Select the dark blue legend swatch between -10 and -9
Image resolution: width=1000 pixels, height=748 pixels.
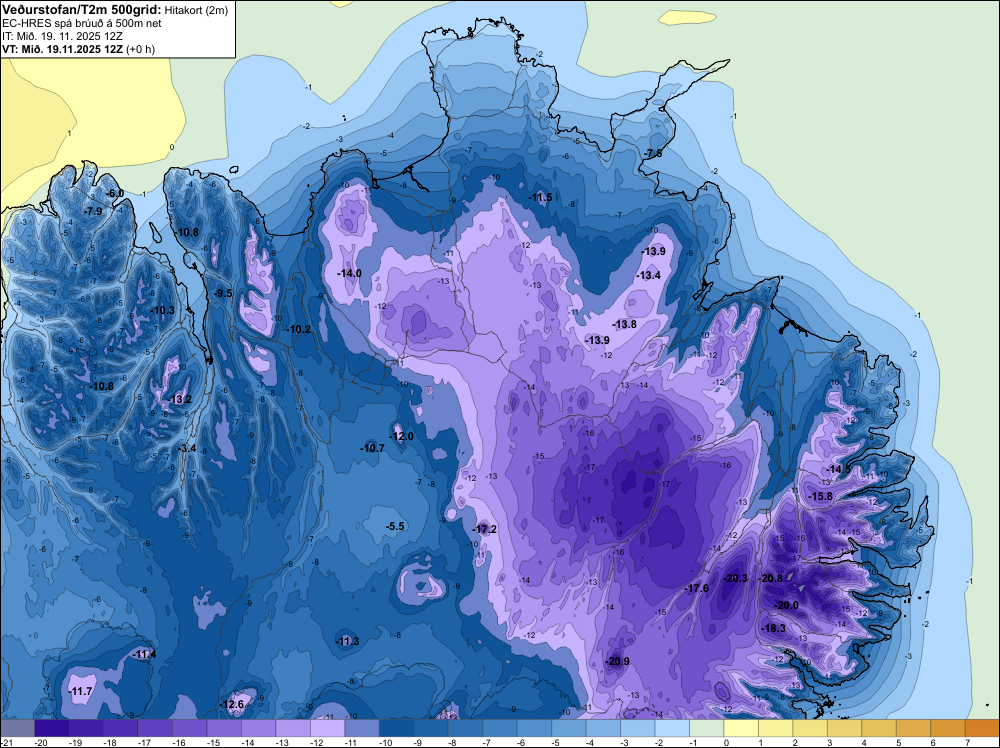point(396,728)
